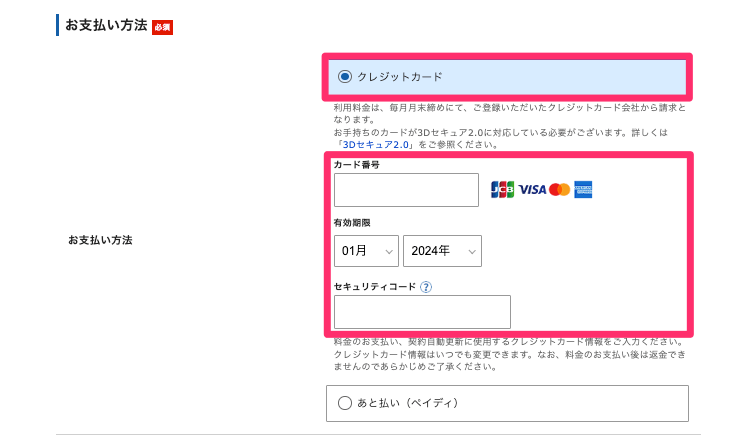
Task: Open the 2024年 expiry year dropdown
Action: tap(442, 251)
